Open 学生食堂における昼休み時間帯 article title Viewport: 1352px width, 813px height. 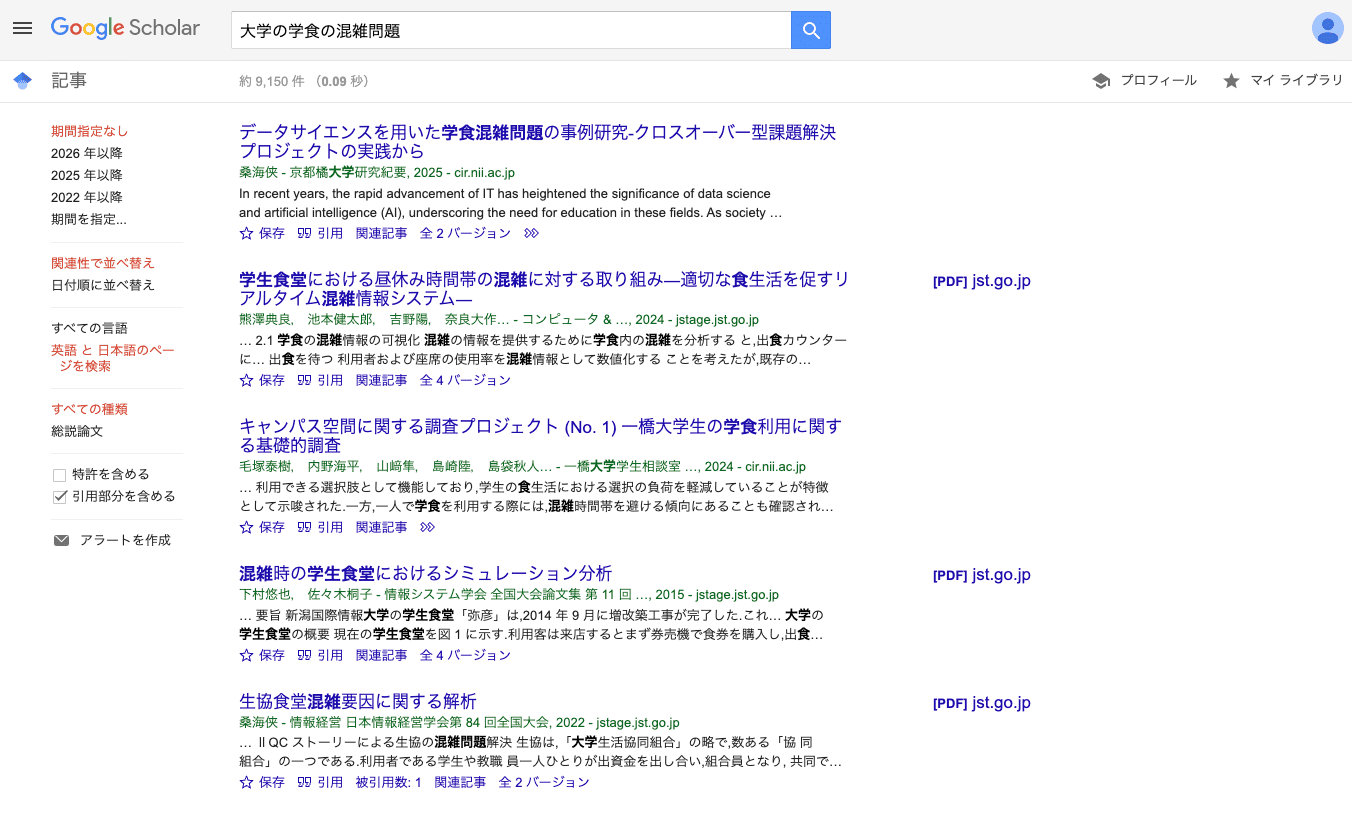point(544,289)
